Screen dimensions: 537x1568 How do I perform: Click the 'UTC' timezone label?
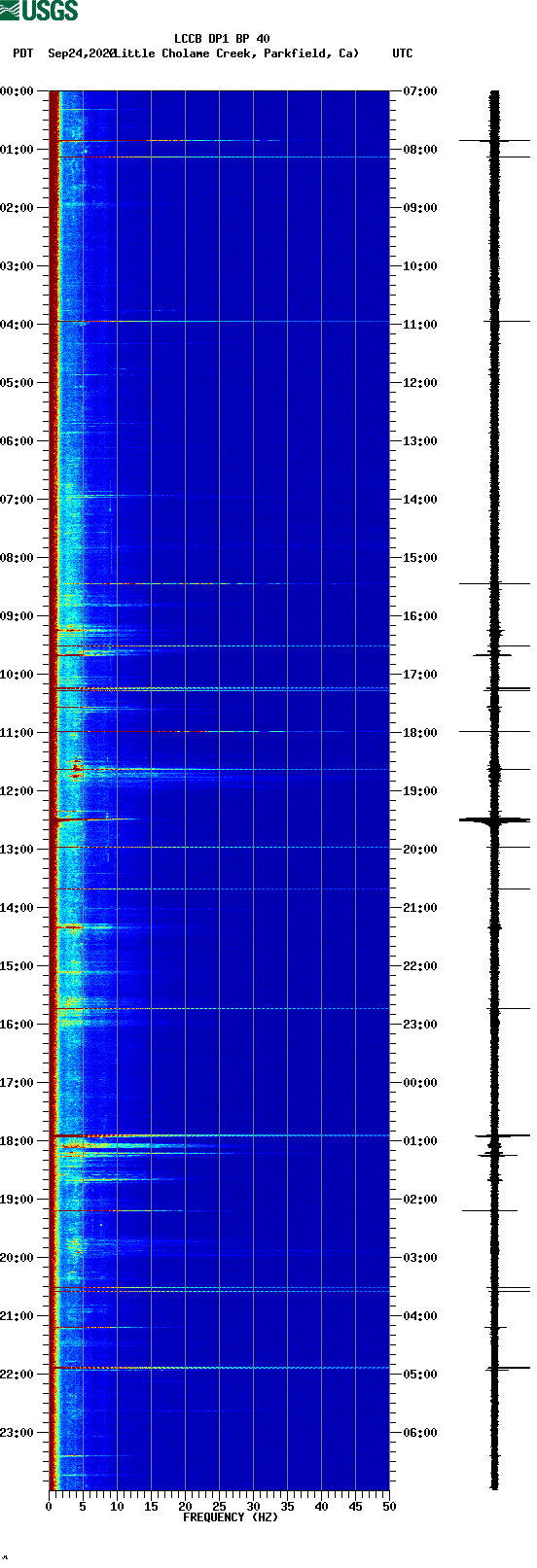(403, 53)
